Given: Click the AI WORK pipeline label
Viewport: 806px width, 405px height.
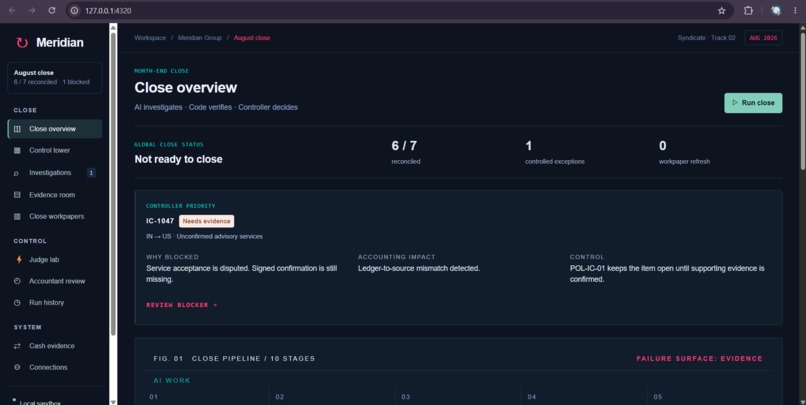Looking at the screenshot, I should click(172, 380).
